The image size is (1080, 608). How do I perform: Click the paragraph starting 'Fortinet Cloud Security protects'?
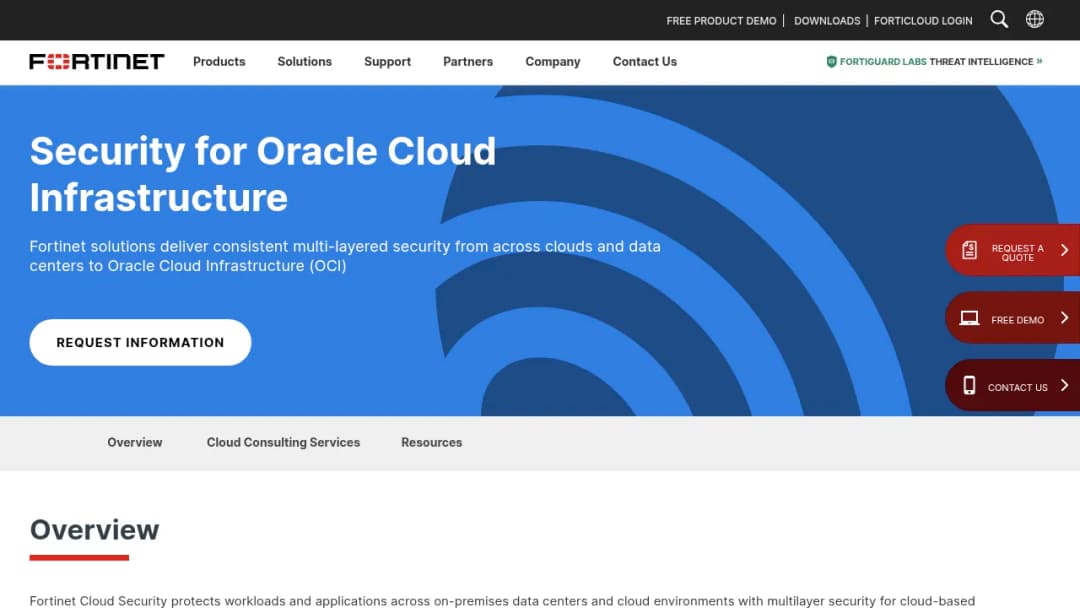(x=502, y=601)
